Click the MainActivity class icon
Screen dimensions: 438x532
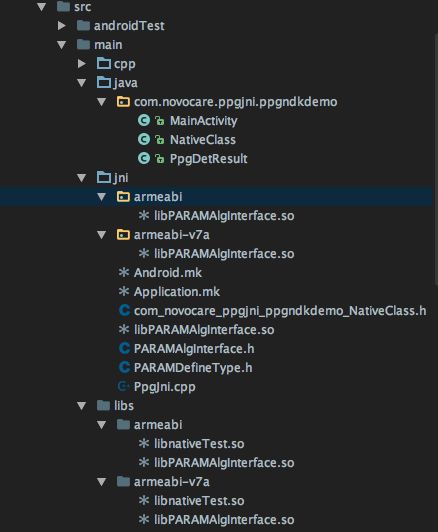click(x=144, y=120)
